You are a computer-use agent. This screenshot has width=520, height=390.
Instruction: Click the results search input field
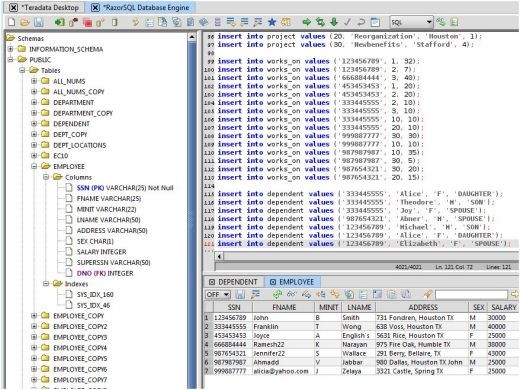pyautogui.click(x=471, y=294)
